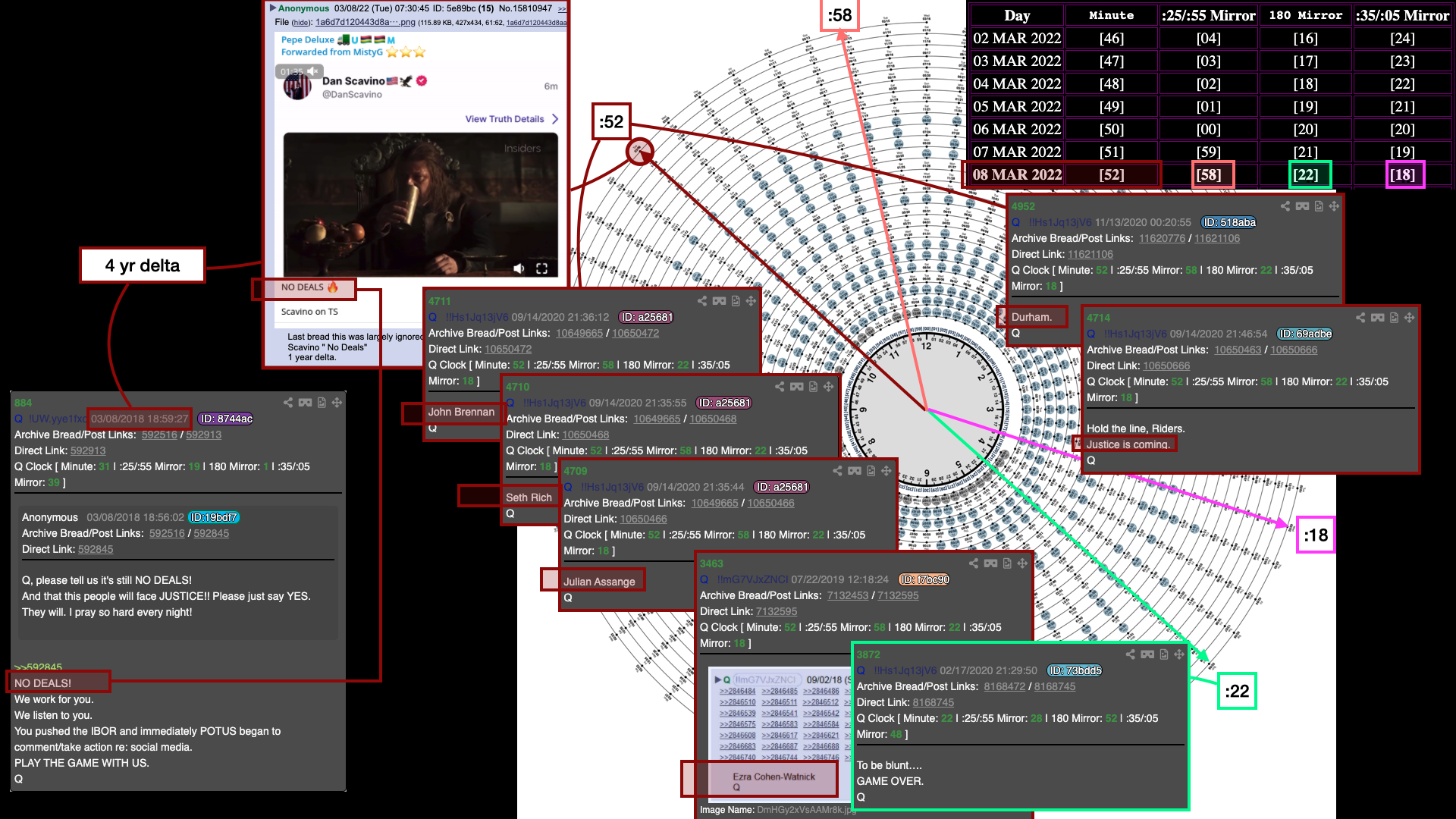Open 1a6d7d120443d8a png file link
Screen dimensions: 1456x819
(366, 23)
